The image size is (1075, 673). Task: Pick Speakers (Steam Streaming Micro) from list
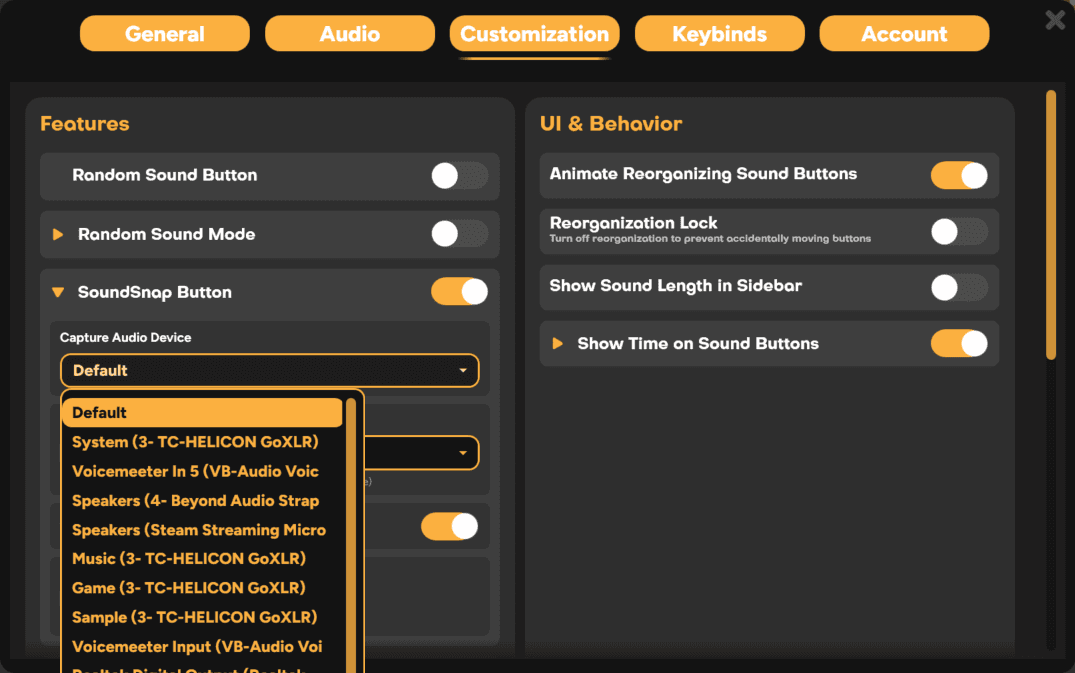click(199, 530)
